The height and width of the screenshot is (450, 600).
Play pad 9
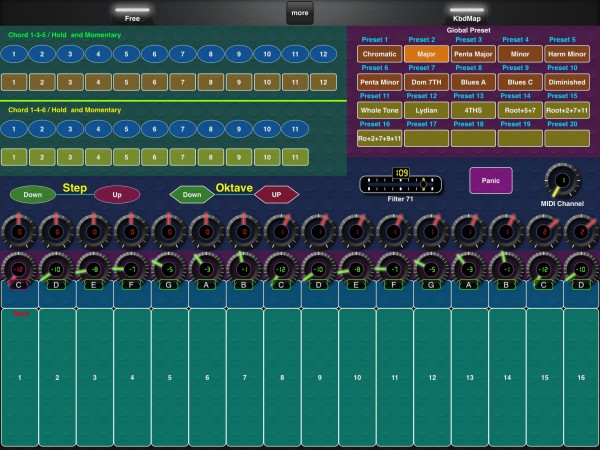coord(320,377)
